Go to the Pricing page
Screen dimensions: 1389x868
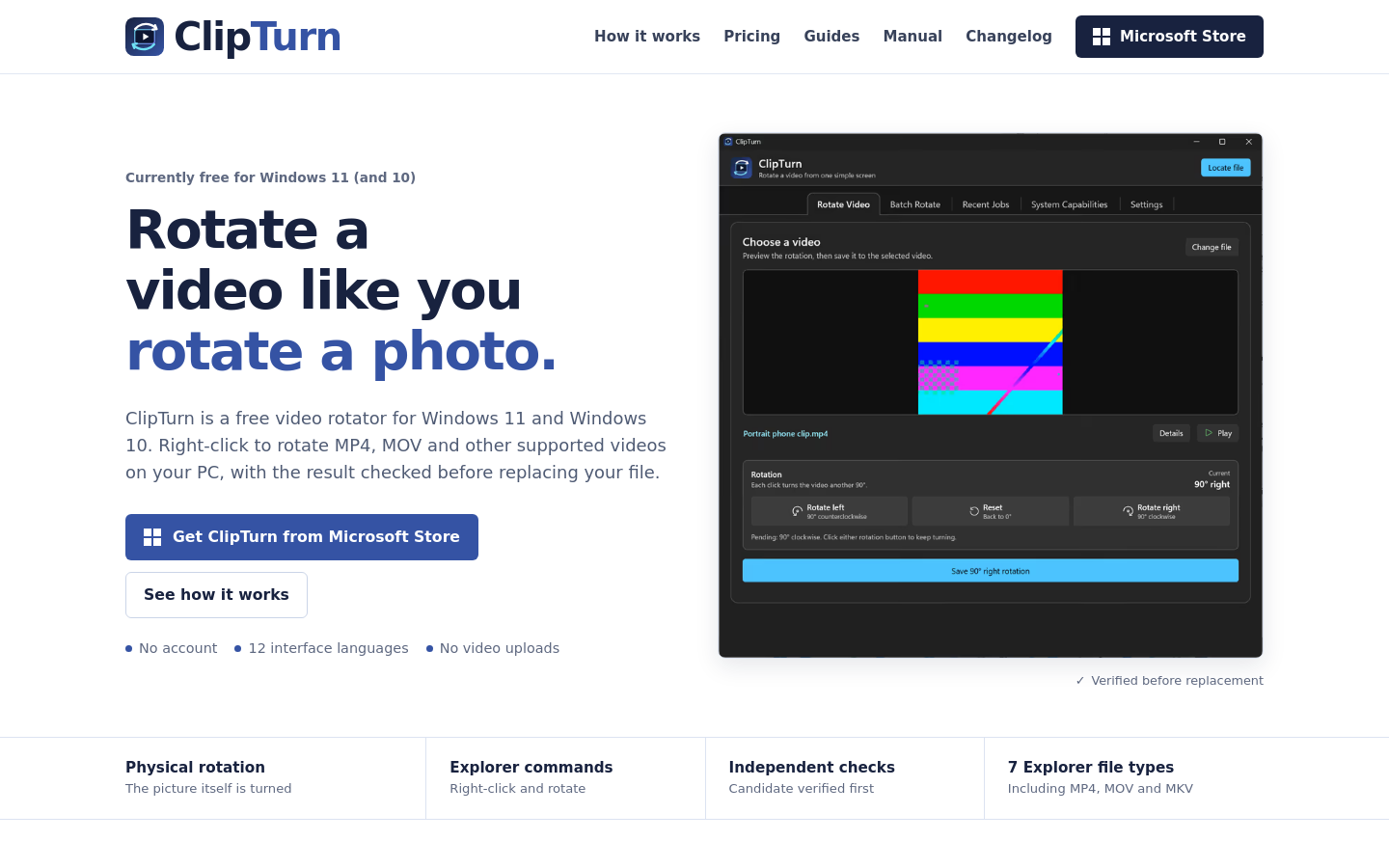752,37
